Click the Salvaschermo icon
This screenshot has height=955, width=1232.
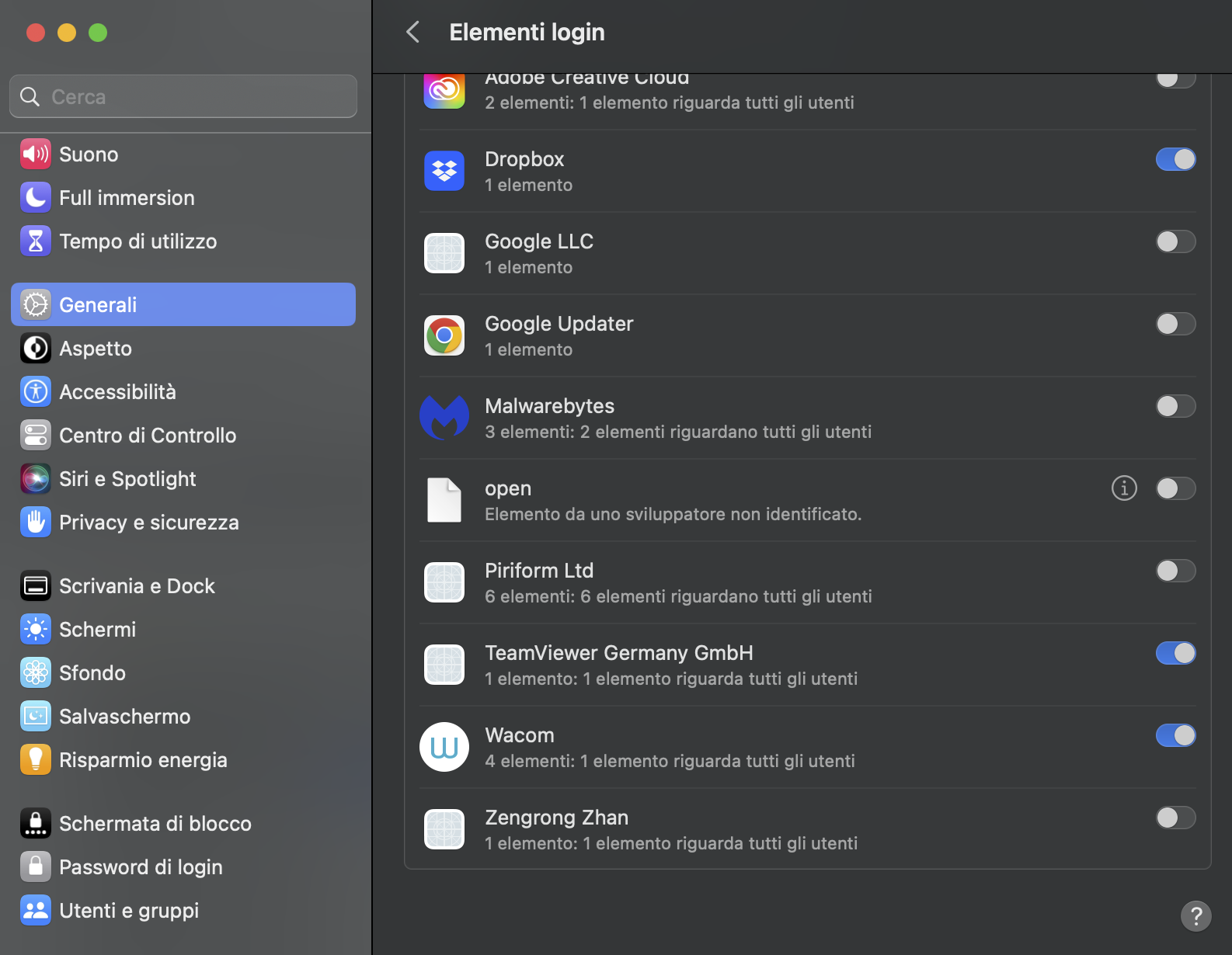[36, 716]
